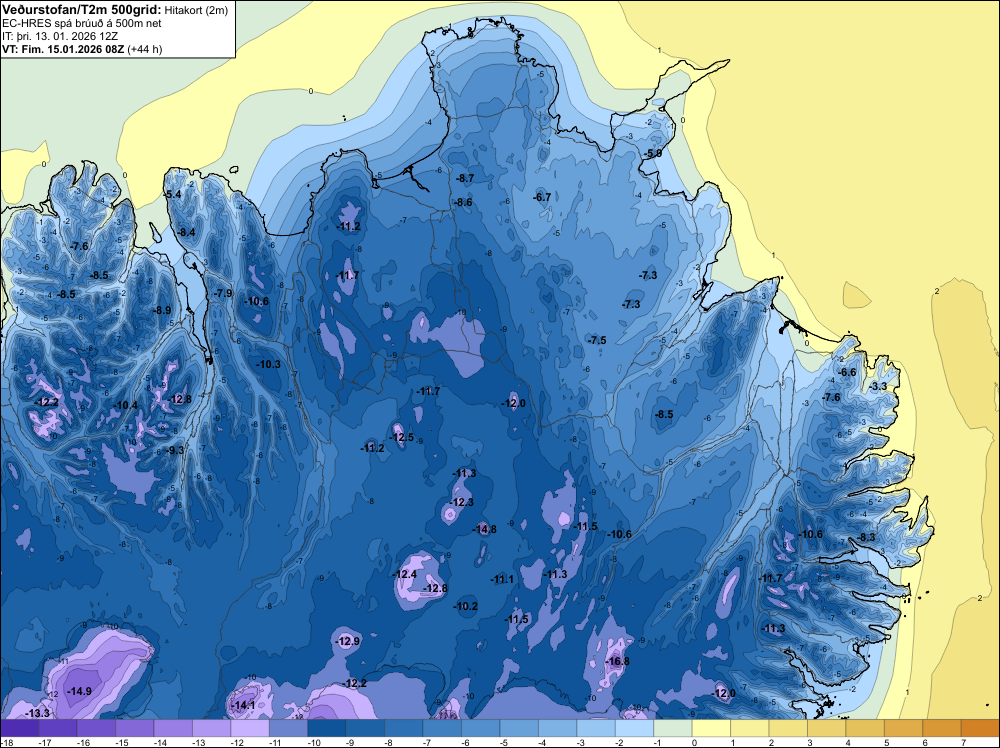
Task: Click the orange legend swatch right of 7
Action: point(980,728)
